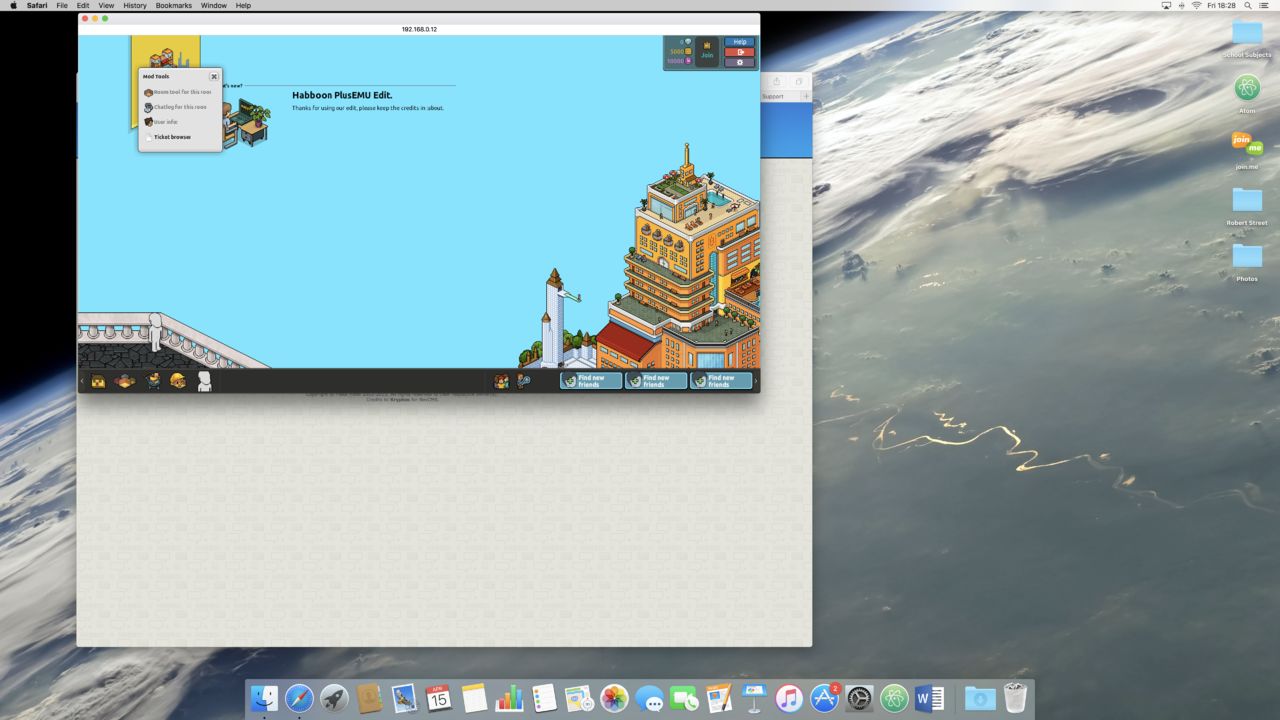
Task: Click the Wi-Fi status icon
Action: pyautogui.click(x=1196, y=5)
